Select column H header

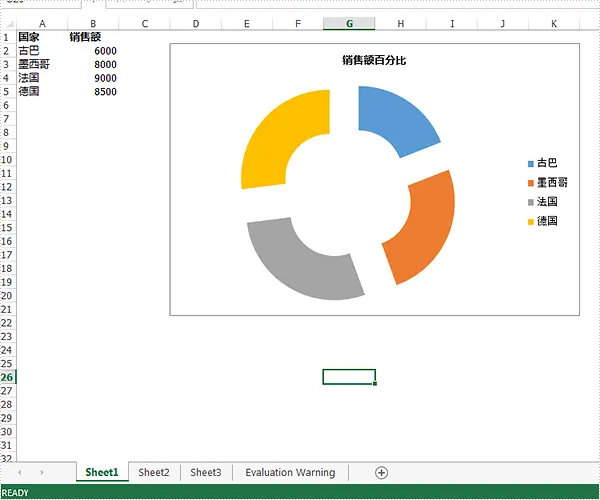401,24
